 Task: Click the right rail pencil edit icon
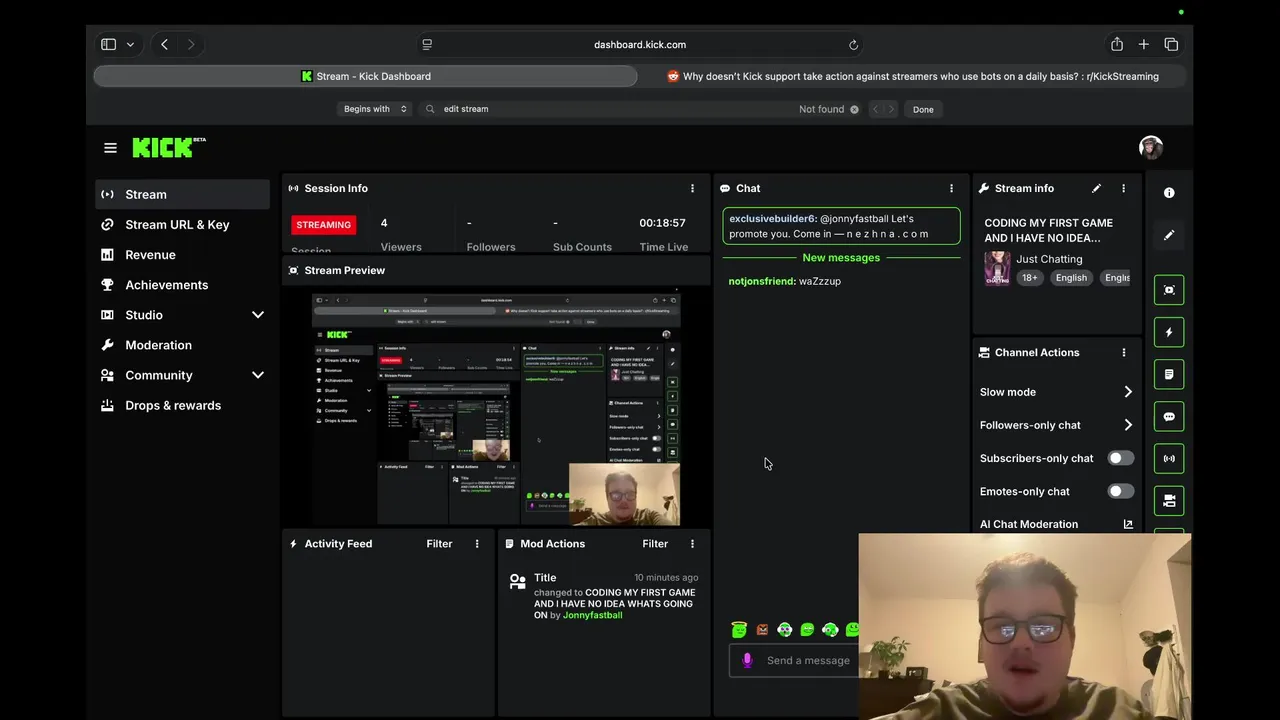pyautogui.click(x=1169, y=235)
